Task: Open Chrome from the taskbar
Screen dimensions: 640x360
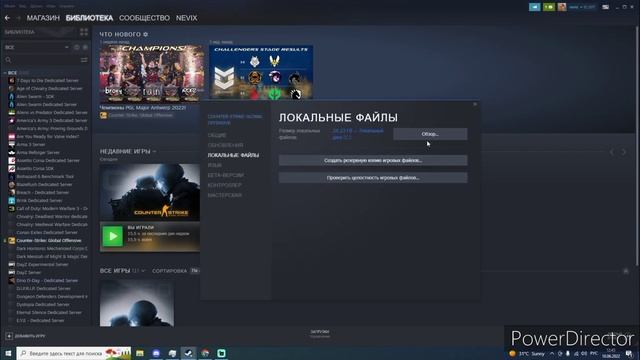Action: click(x=205, y=353)
